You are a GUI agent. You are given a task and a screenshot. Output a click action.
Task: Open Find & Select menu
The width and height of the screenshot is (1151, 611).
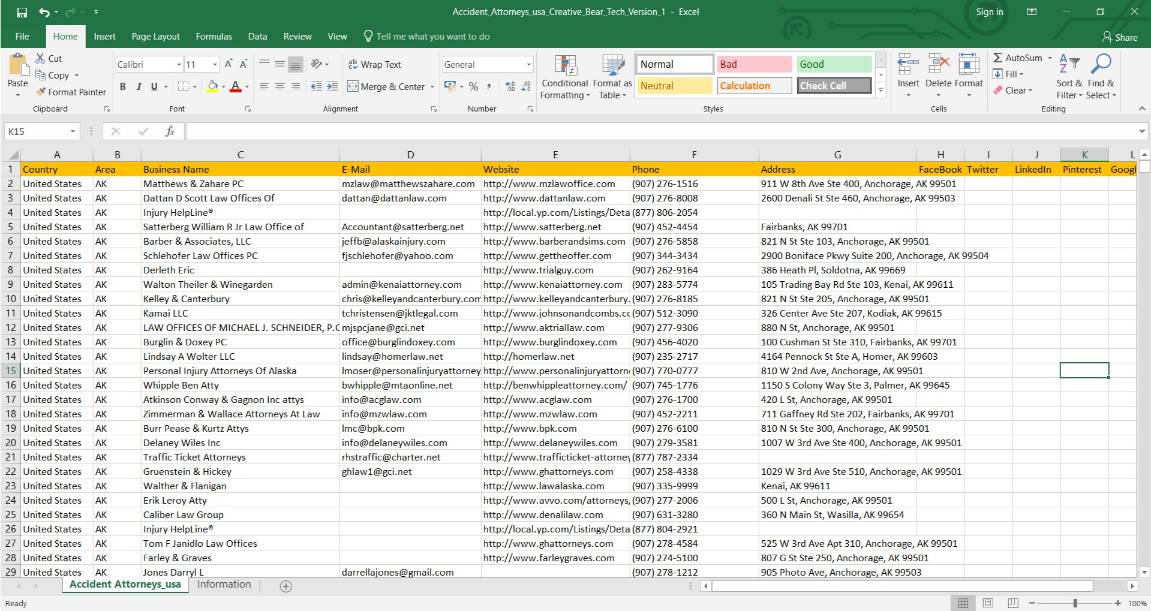click(1100, 76)
